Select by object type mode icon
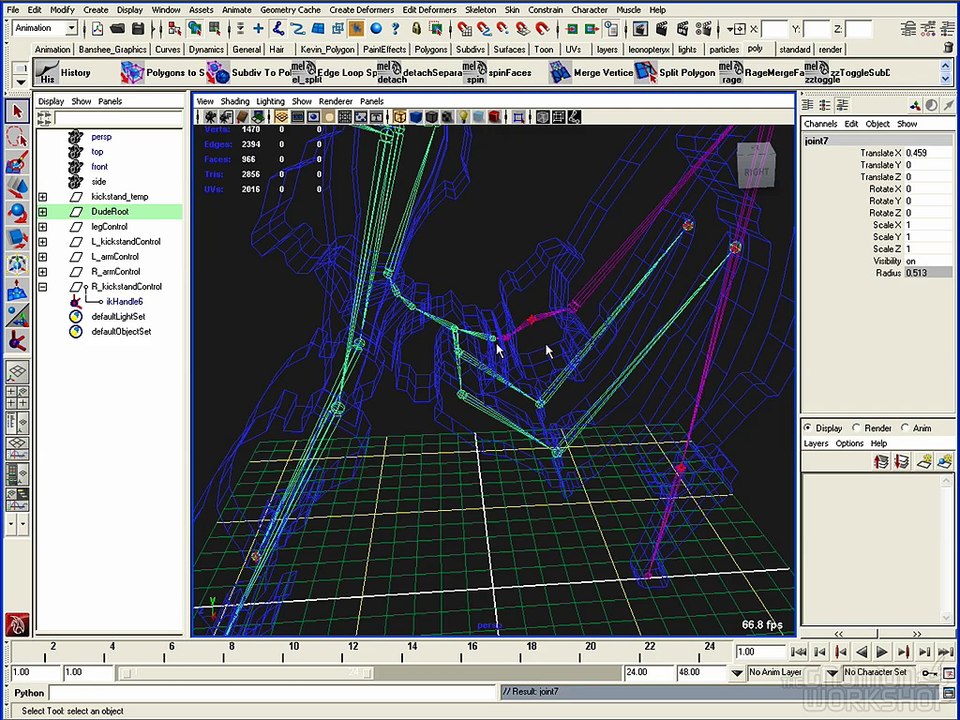Screen dimensions: 960x720 tap(195, 28)
